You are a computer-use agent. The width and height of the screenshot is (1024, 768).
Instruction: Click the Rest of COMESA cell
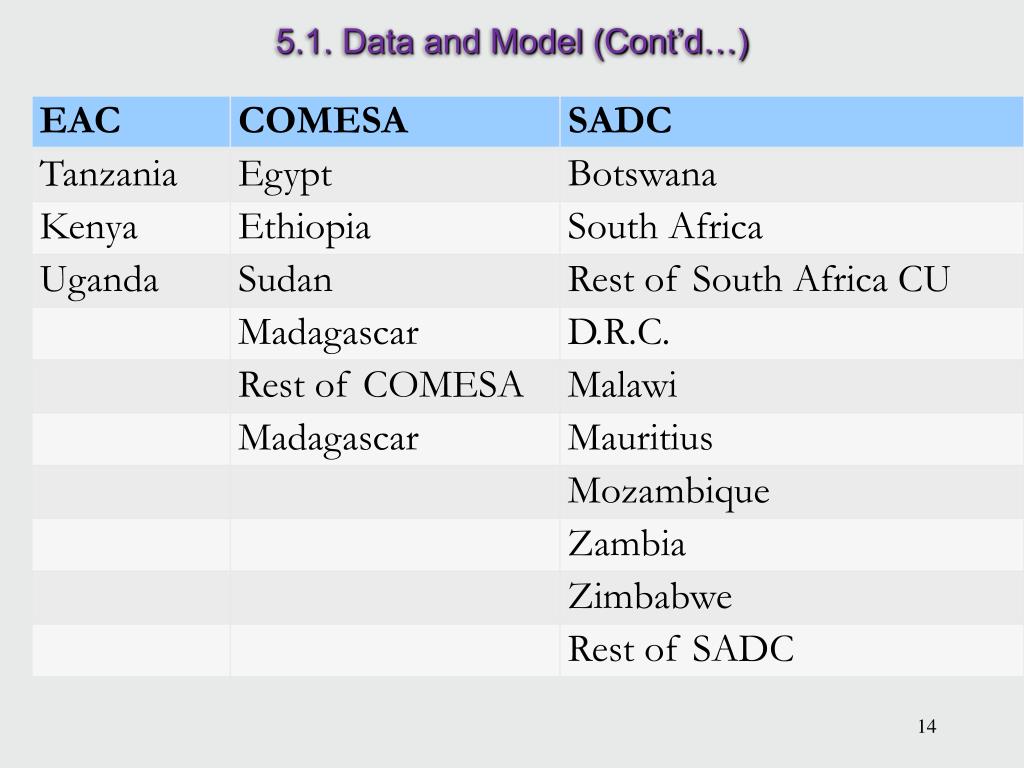[x=394, y=385]
